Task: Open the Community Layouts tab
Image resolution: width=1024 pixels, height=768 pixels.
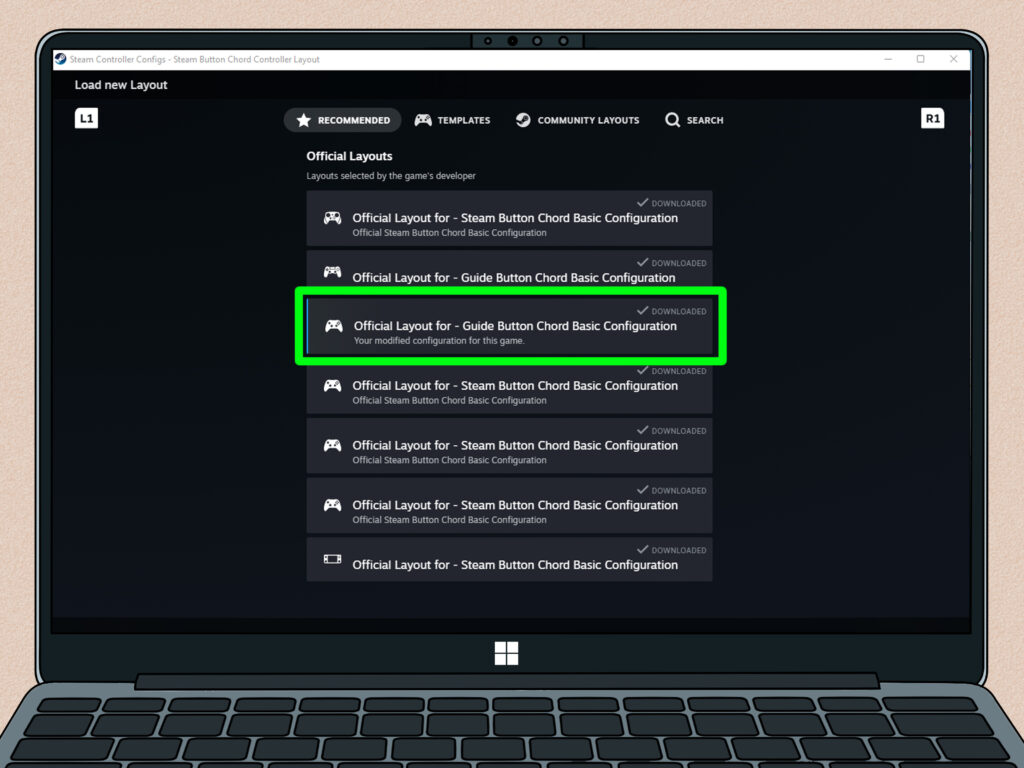Action: (577, 120)
